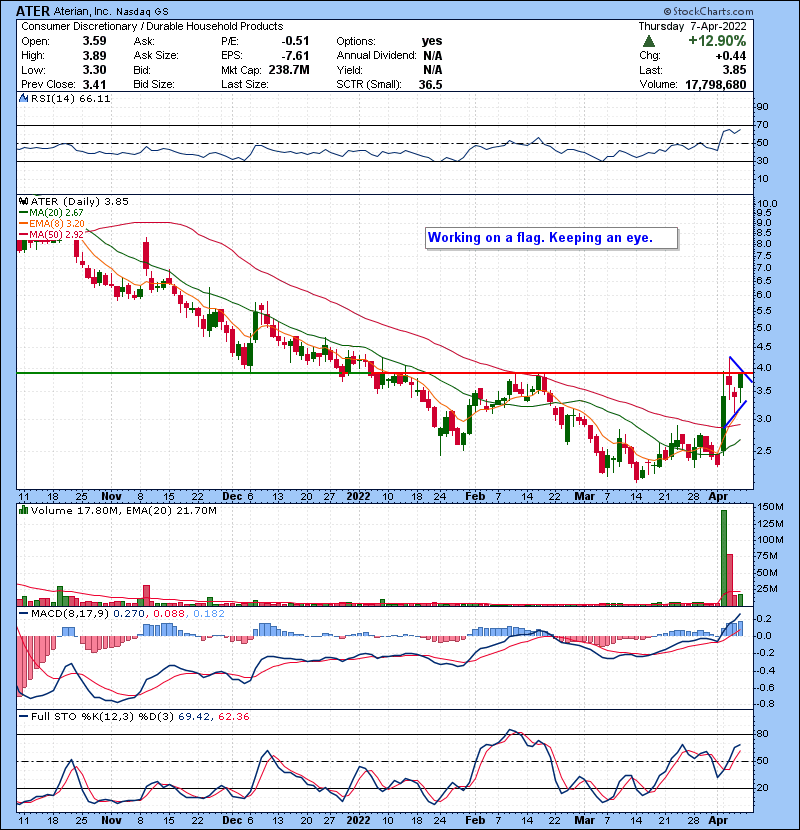Click the Mkt Cap value 238.7M
Image resolution: width=800 pixels, height=830 pixels.
(x=289, y=70)
